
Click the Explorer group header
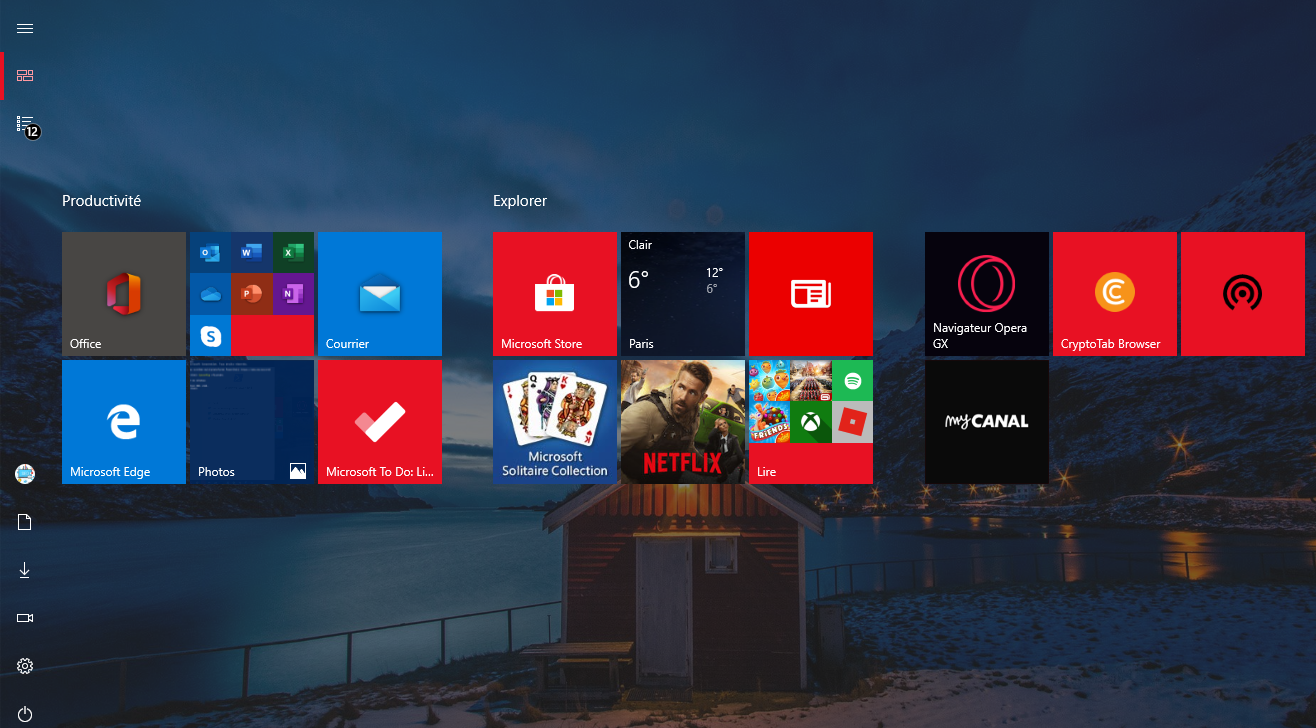(x=520, y=201)
